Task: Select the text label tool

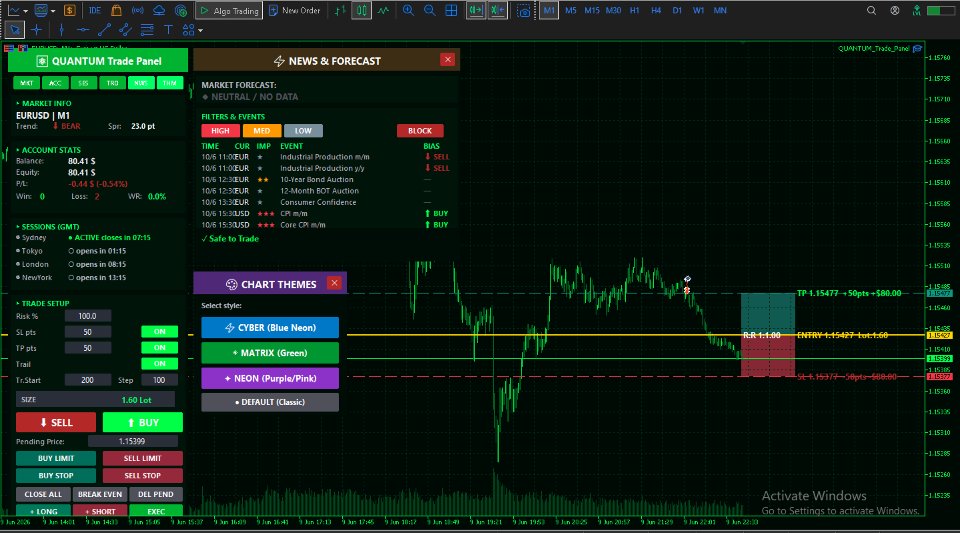Action: click(168, 29)
